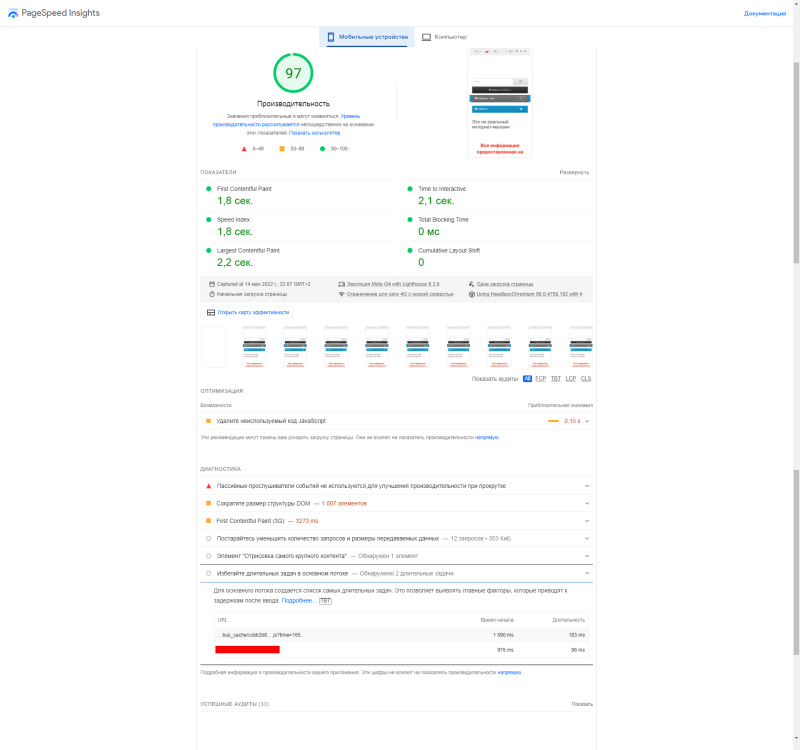The height and width of the screenshot is (750, 800).
Task: Select the FCP audit filter
Action: click(x=540, y=379)
